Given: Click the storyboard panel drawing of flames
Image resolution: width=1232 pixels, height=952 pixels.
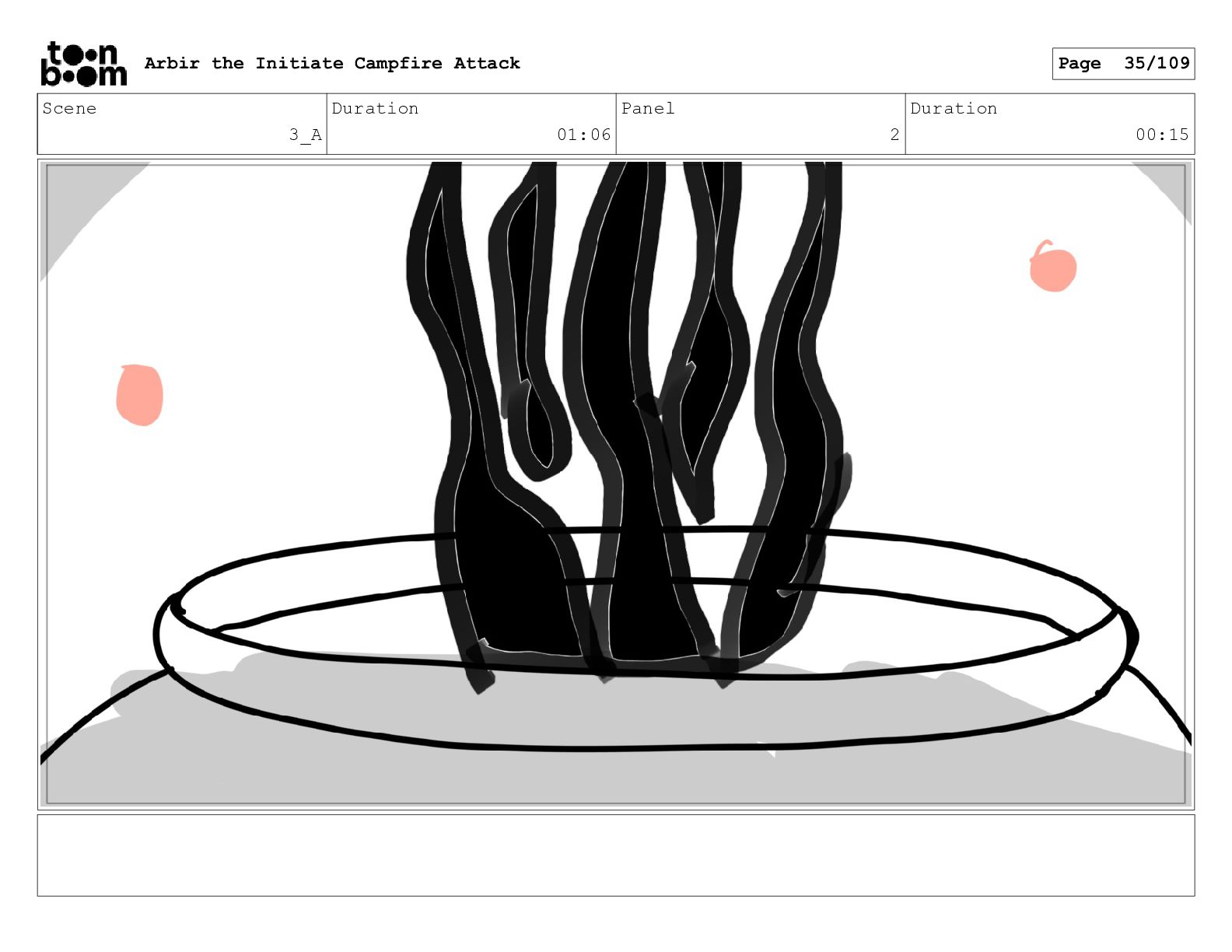Looking at the screenshot, I should [616, 485].
